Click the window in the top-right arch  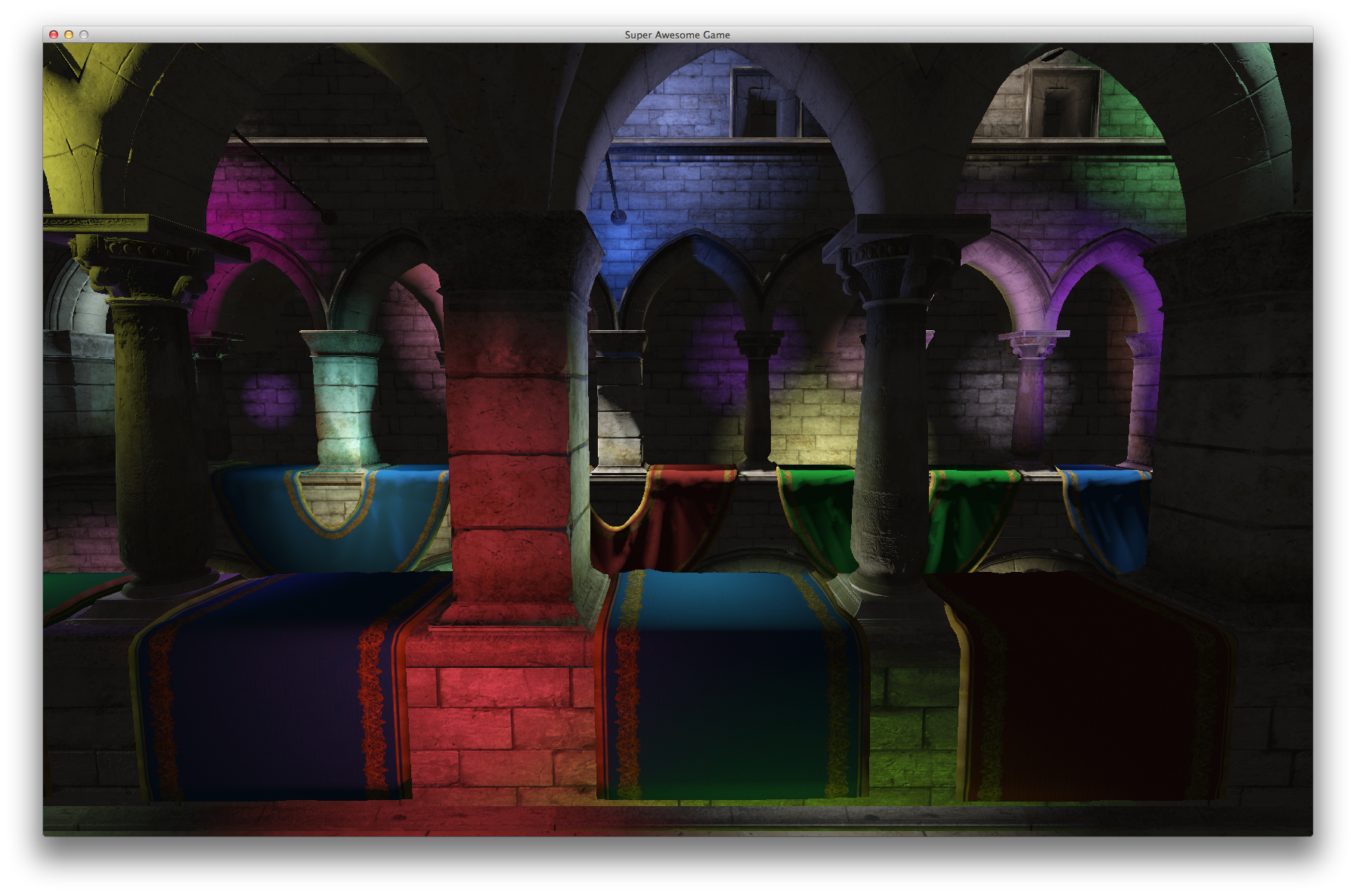click(x=1060, y=103)
